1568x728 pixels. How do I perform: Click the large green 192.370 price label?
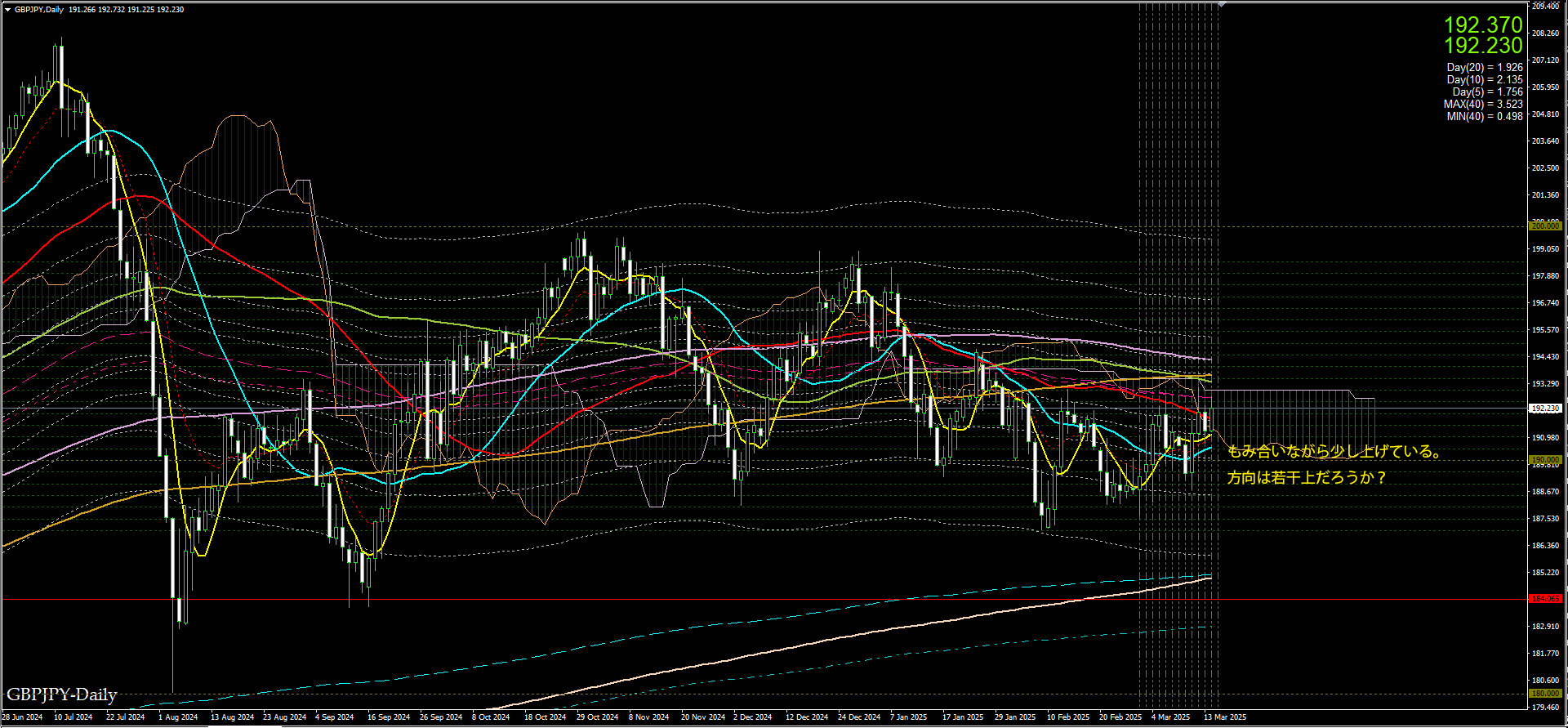tap(1483, 25)
